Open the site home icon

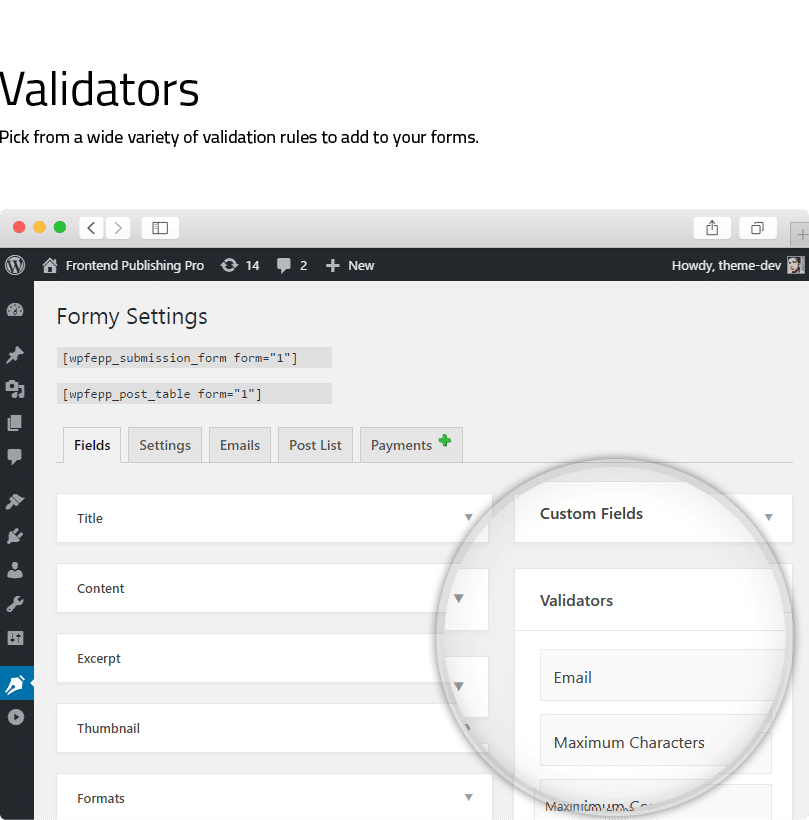(x=50, y=265)
